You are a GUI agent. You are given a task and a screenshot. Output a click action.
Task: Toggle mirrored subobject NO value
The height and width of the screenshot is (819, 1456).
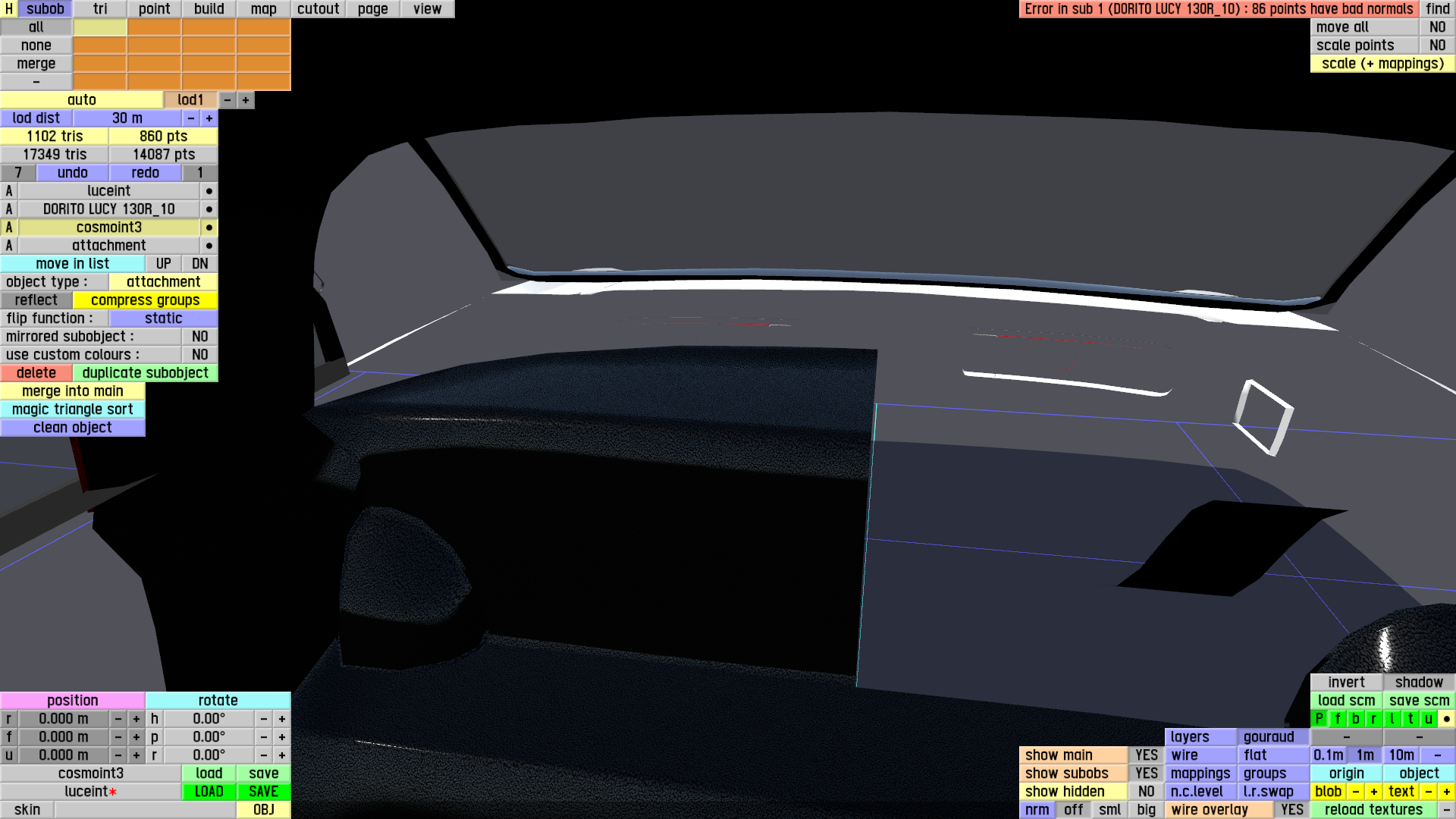[x=199, y=337]
